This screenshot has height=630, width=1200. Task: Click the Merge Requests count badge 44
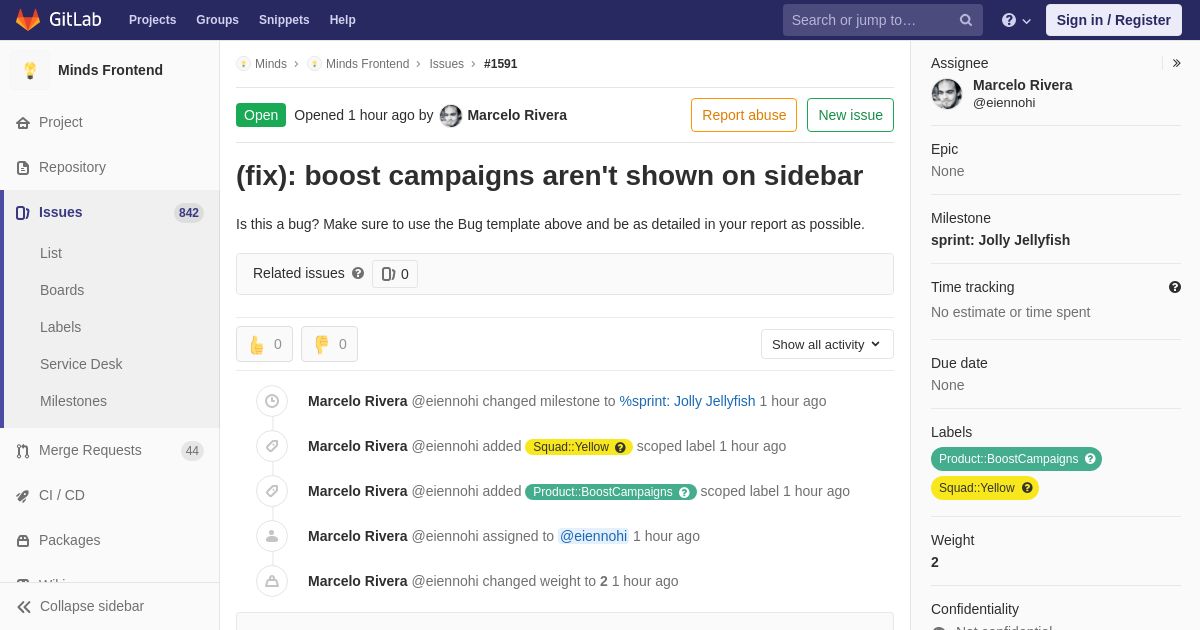(192, 451)
